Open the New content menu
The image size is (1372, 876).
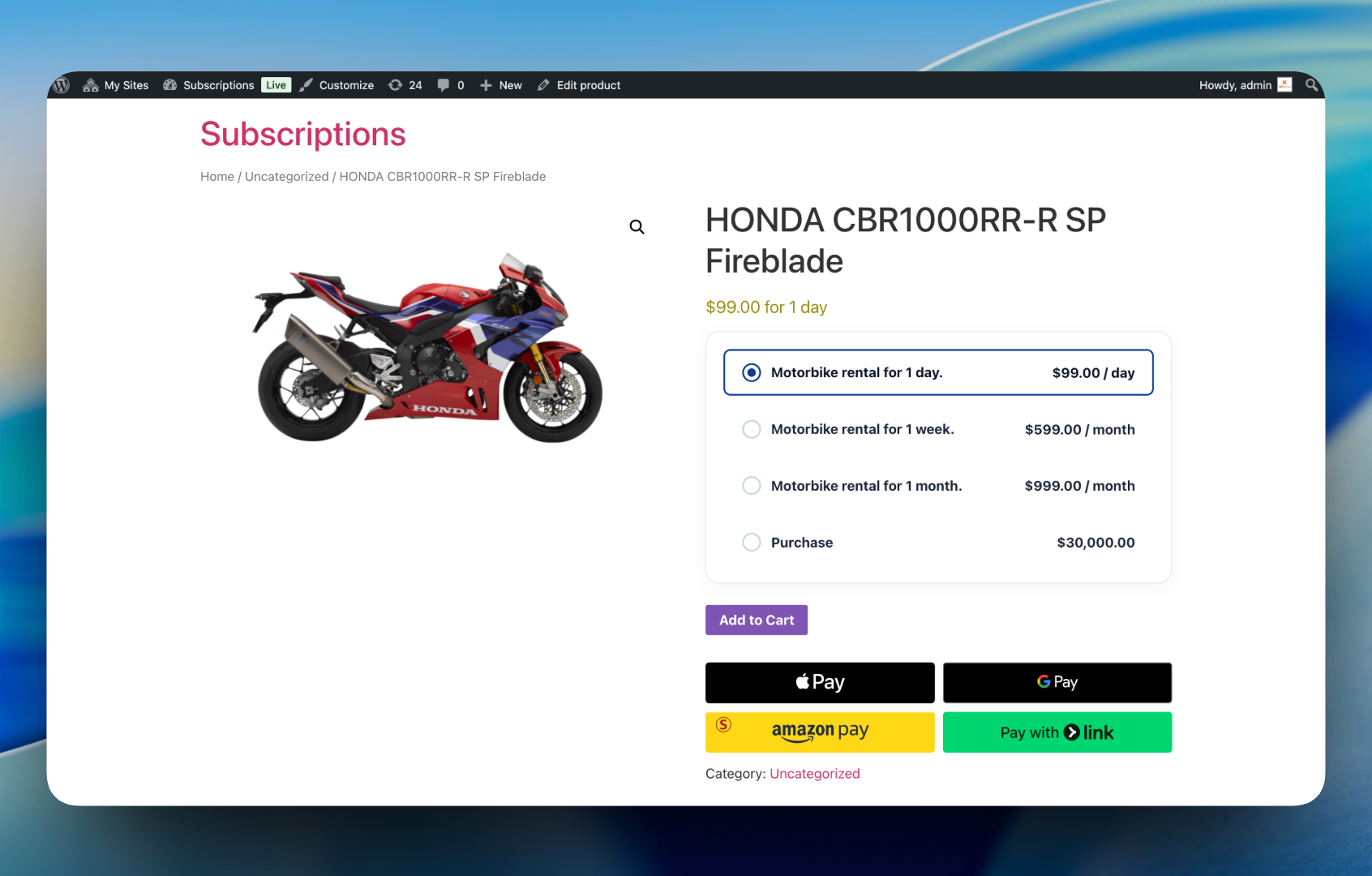[x=501, y=85]
